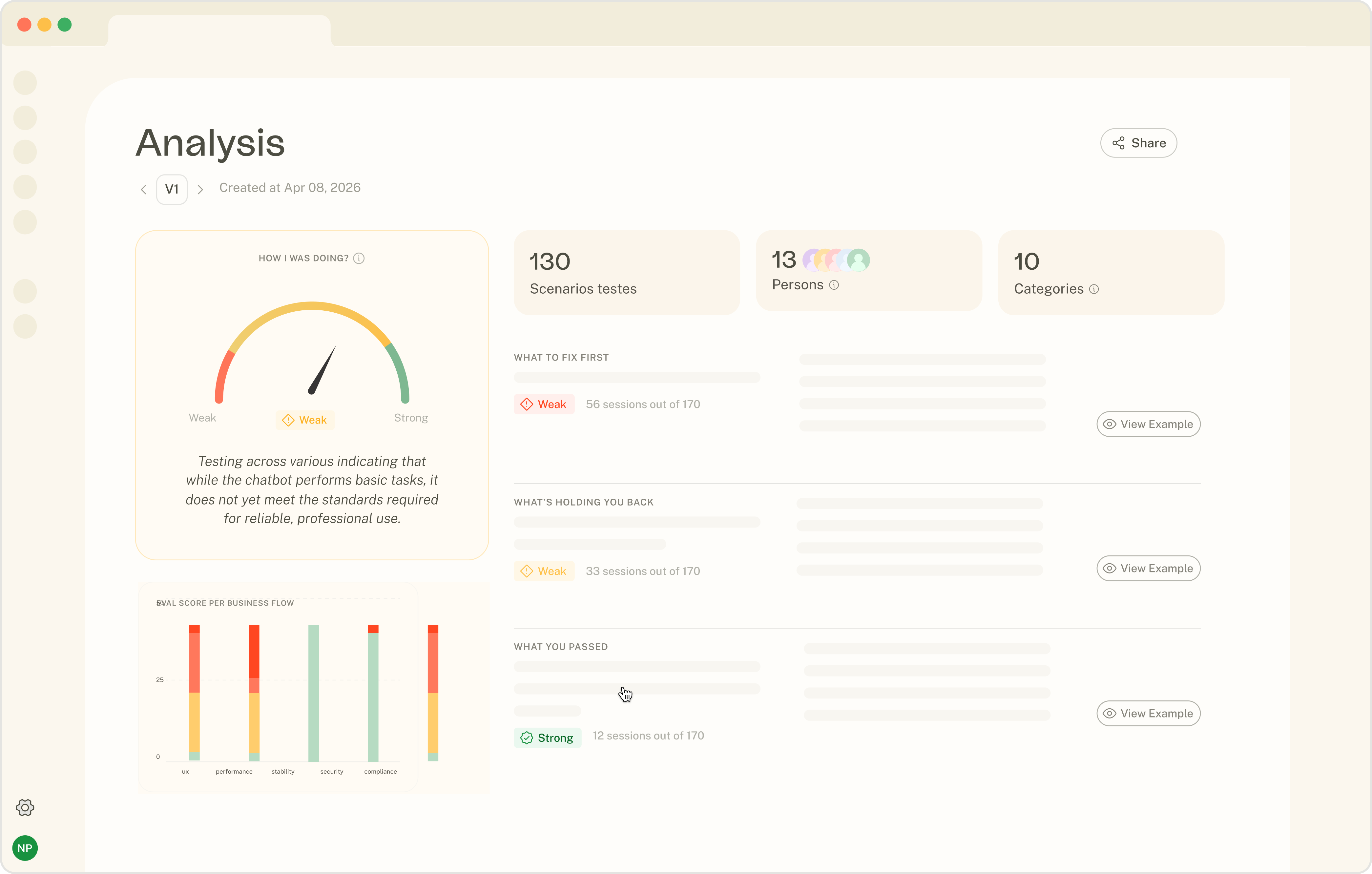The image size is (1372, 874).
Task: Click 'Eval Score Per Business Flow' title
Action: tap(225, 603)
